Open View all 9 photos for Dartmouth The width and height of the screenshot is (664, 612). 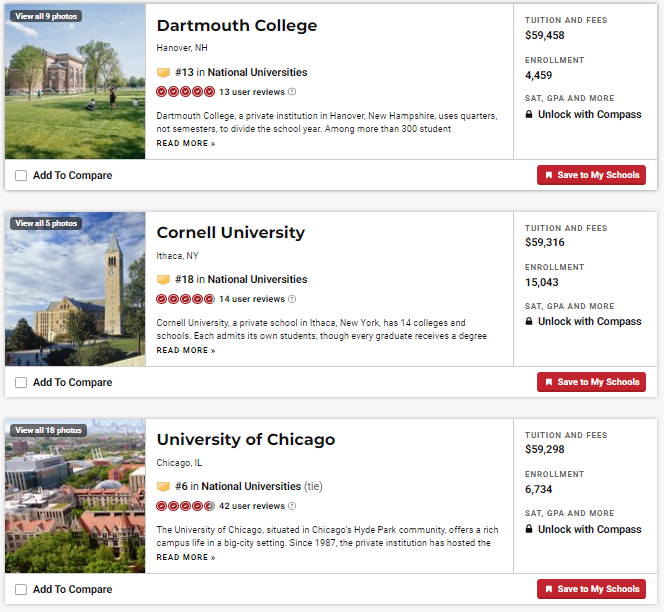click(45, 17)
